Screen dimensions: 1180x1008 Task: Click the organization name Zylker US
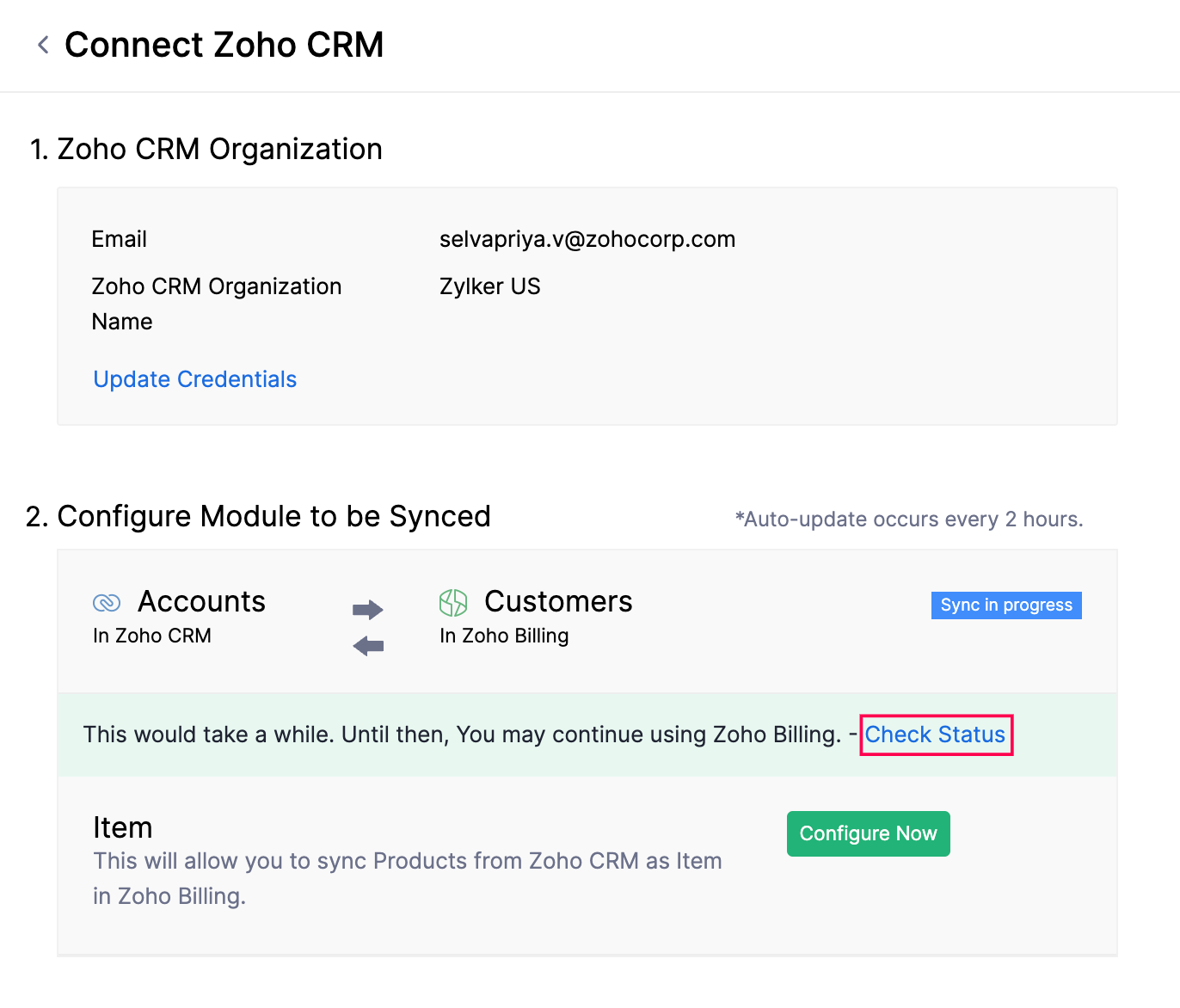[x=489, y=286]
